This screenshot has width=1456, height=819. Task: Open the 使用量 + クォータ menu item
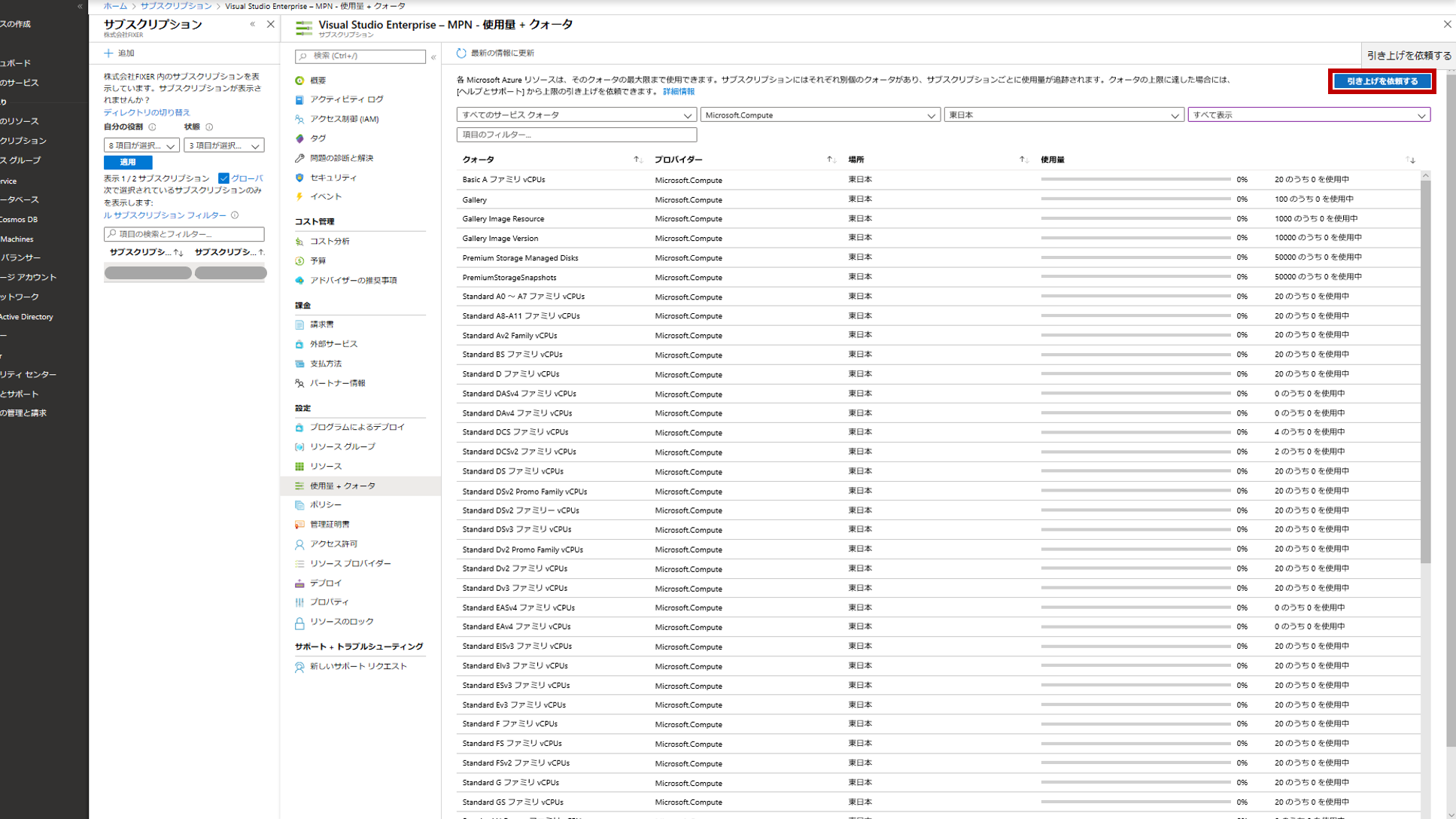point(342,486)
